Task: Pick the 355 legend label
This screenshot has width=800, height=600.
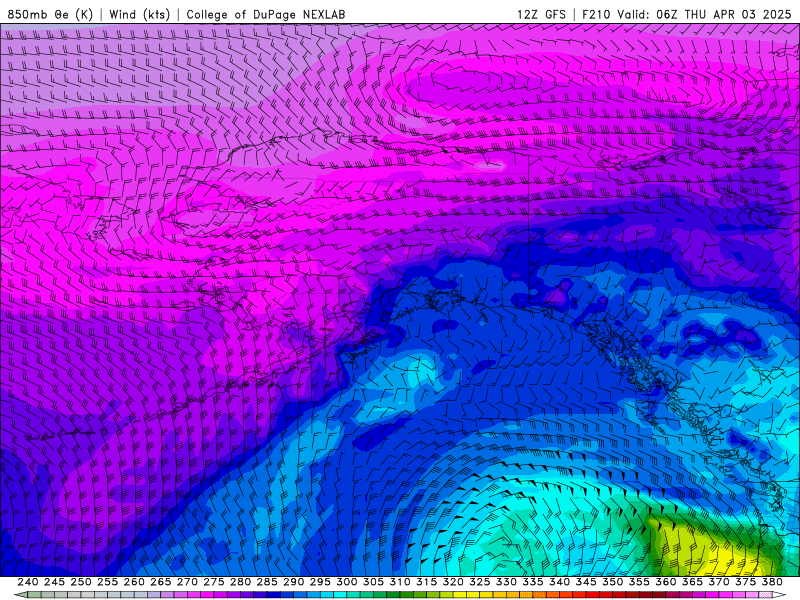Action: (639, 582)
